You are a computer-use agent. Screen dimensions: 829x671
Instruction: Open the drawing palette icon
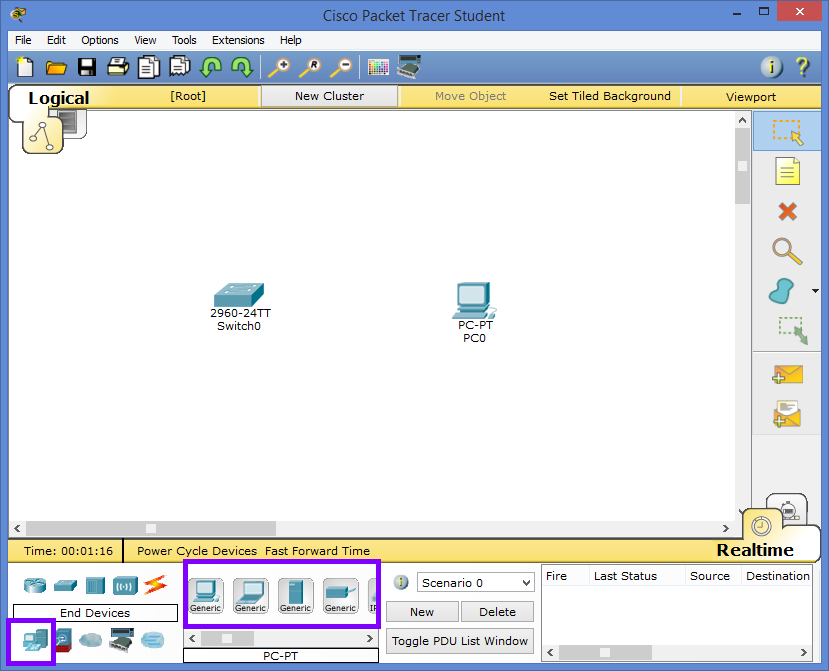pyautogui.click(x=378, y=67)
